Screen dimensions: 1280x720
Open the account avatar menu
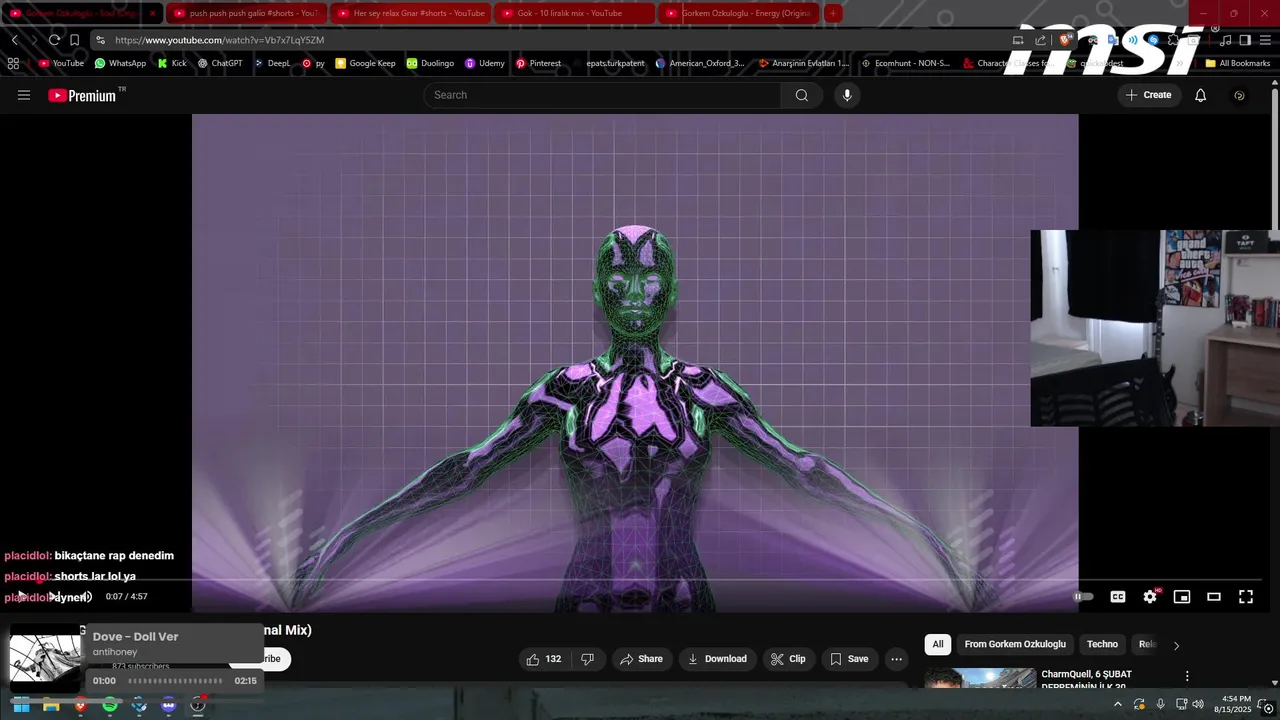pos(1239,95)
